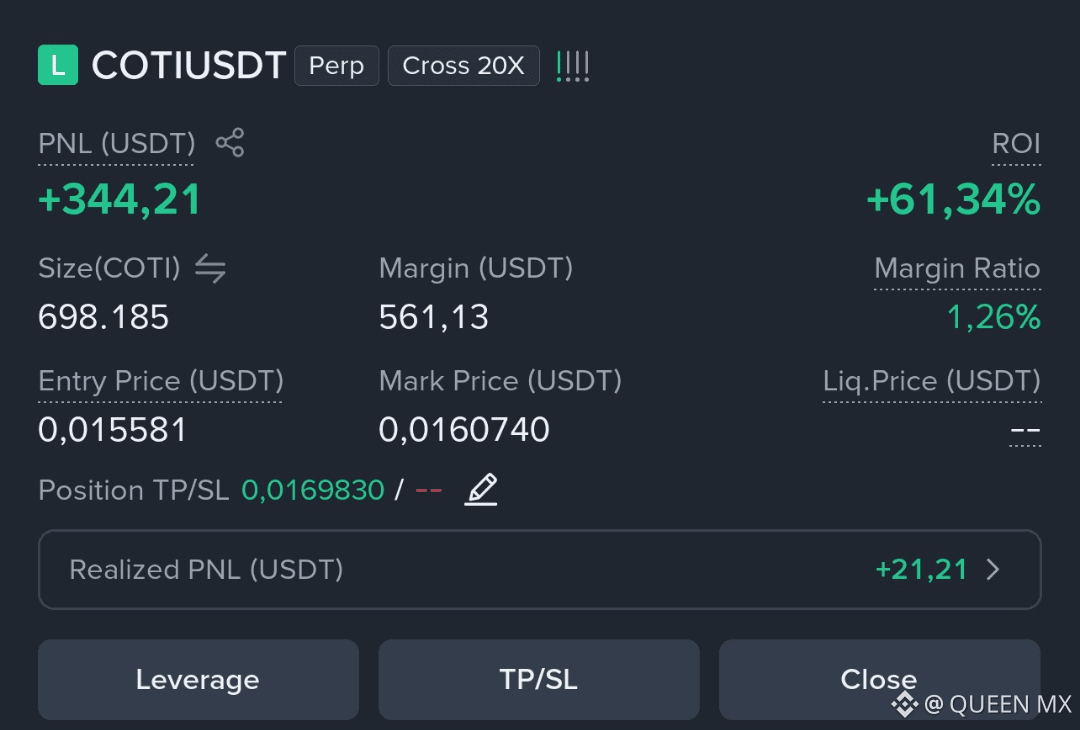Image resolution: width=1080 pixels, height=730 pixels.
Task: Click the Margin Ratio label
Action: point(957,268)
